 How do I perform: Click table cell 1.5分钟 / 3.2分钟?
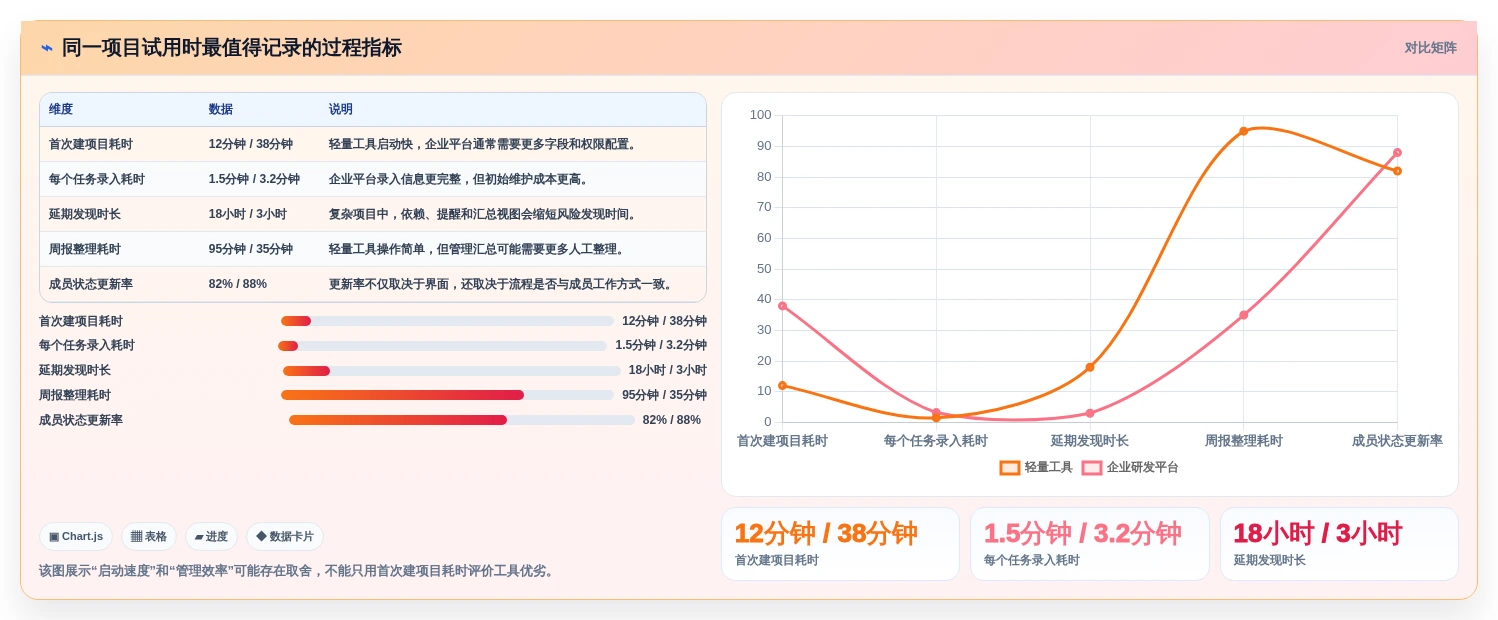tap(254, 179)
